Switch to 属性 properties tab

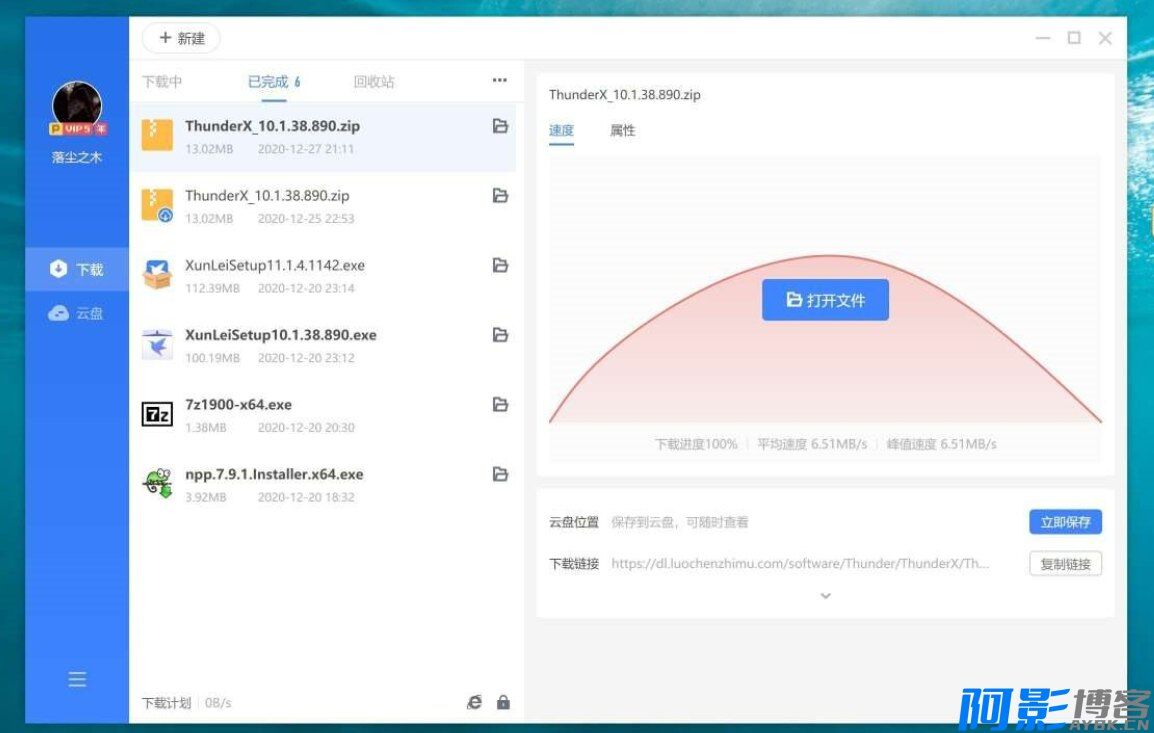(x=622, y=131)
